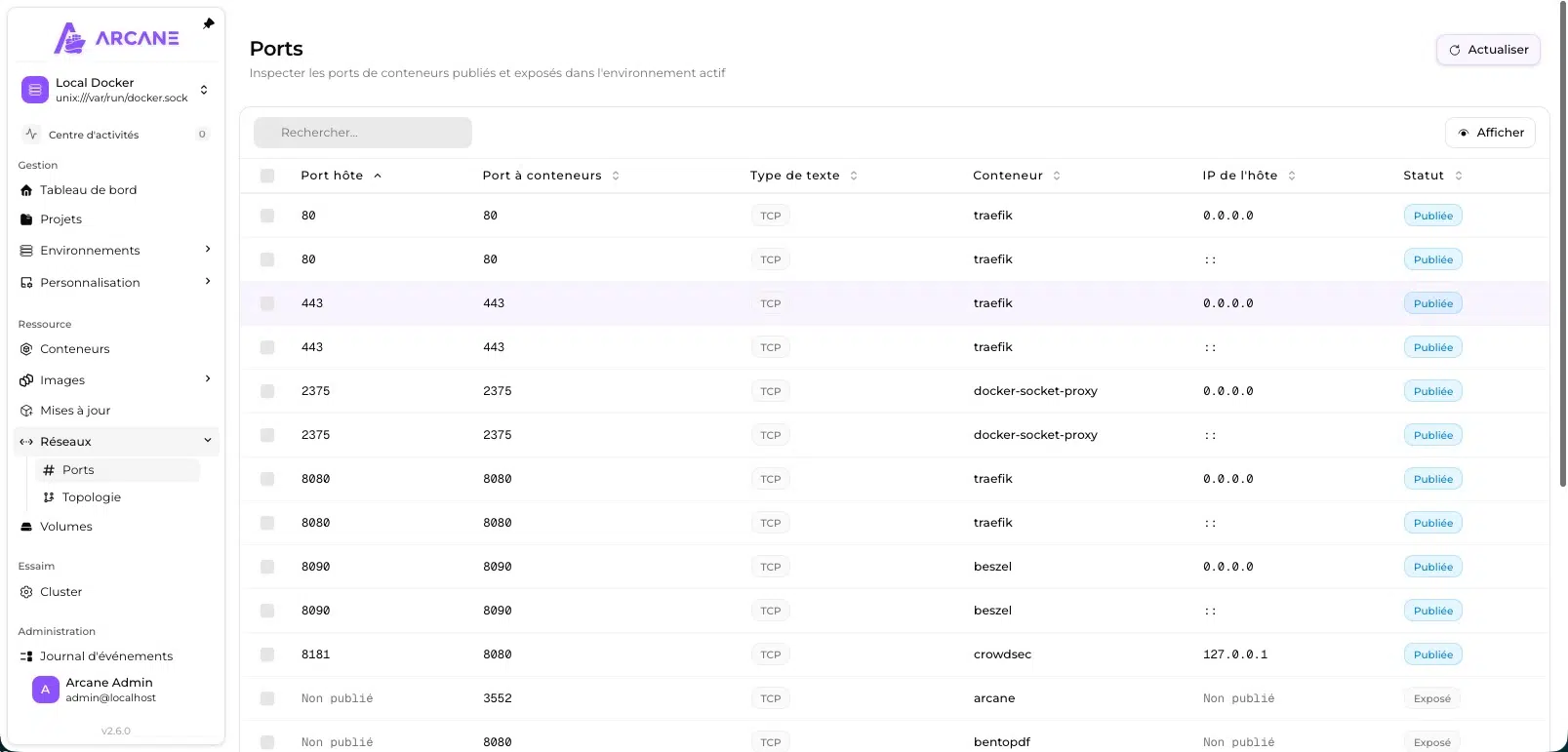Click the refresh icon in Actualiser
The height and width of the screenshot is (752, 1568).
point(1455,50)
